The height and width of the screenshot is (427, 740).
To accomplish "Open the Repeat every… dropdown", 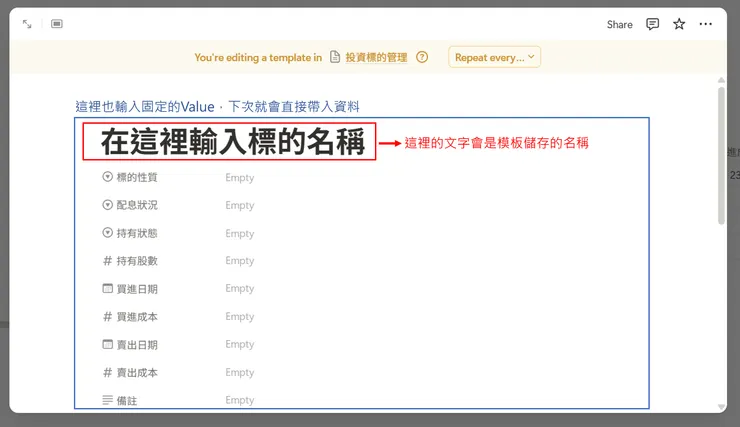I will click(x=494, y=57).
